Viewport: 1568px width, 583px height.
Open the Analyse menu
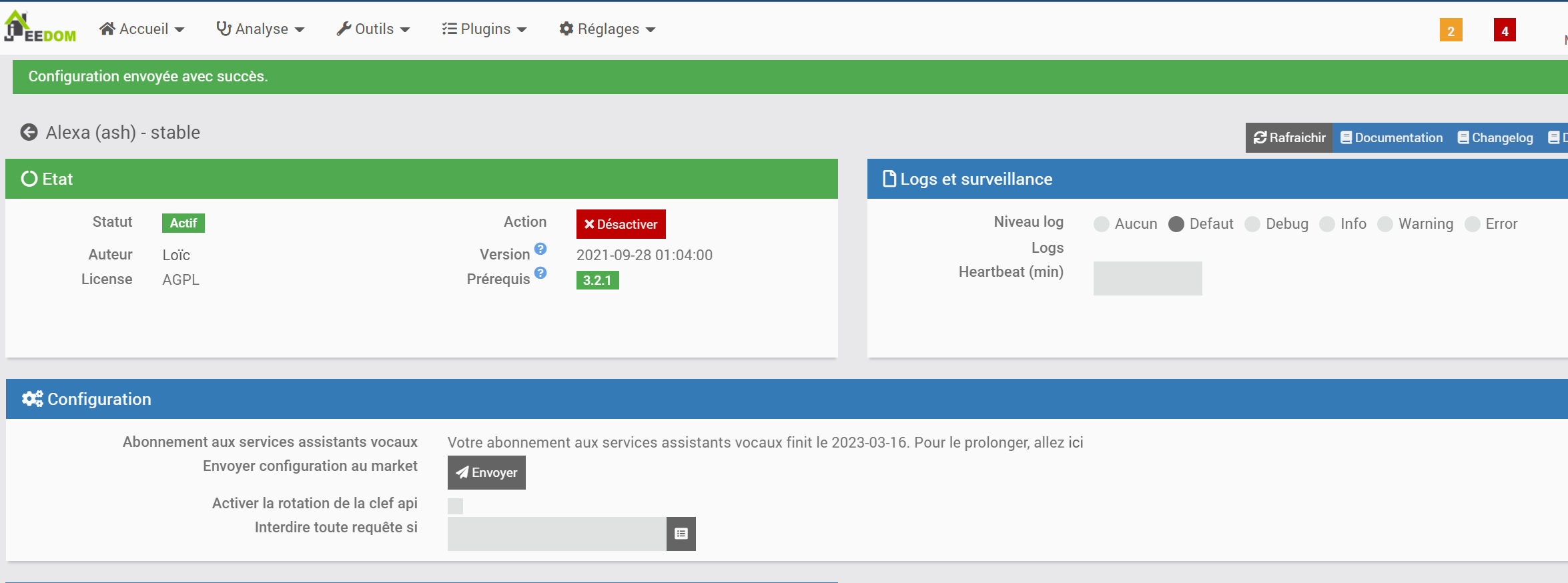tap(260, 29)
